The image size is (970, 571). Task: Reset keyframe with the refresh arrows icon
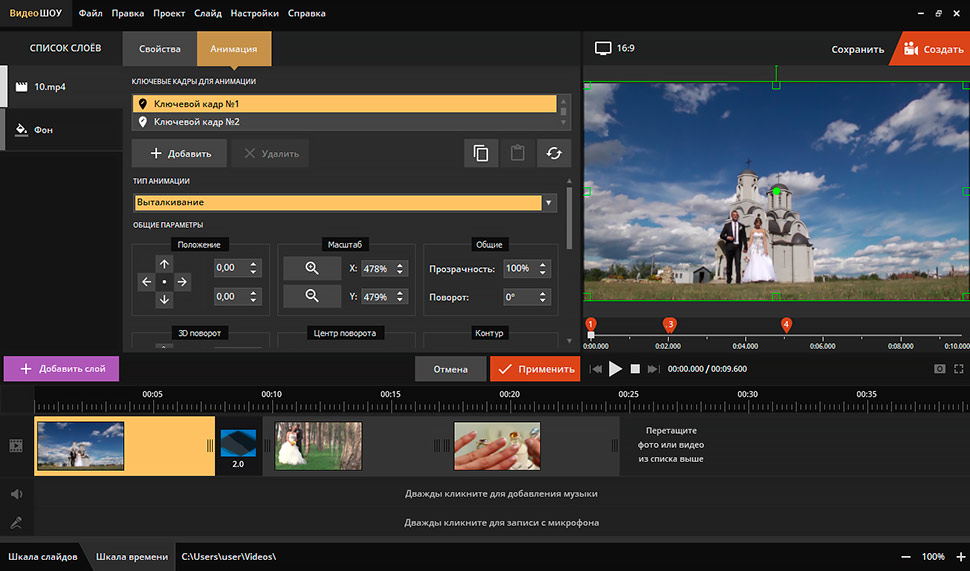tap(554, 153)
